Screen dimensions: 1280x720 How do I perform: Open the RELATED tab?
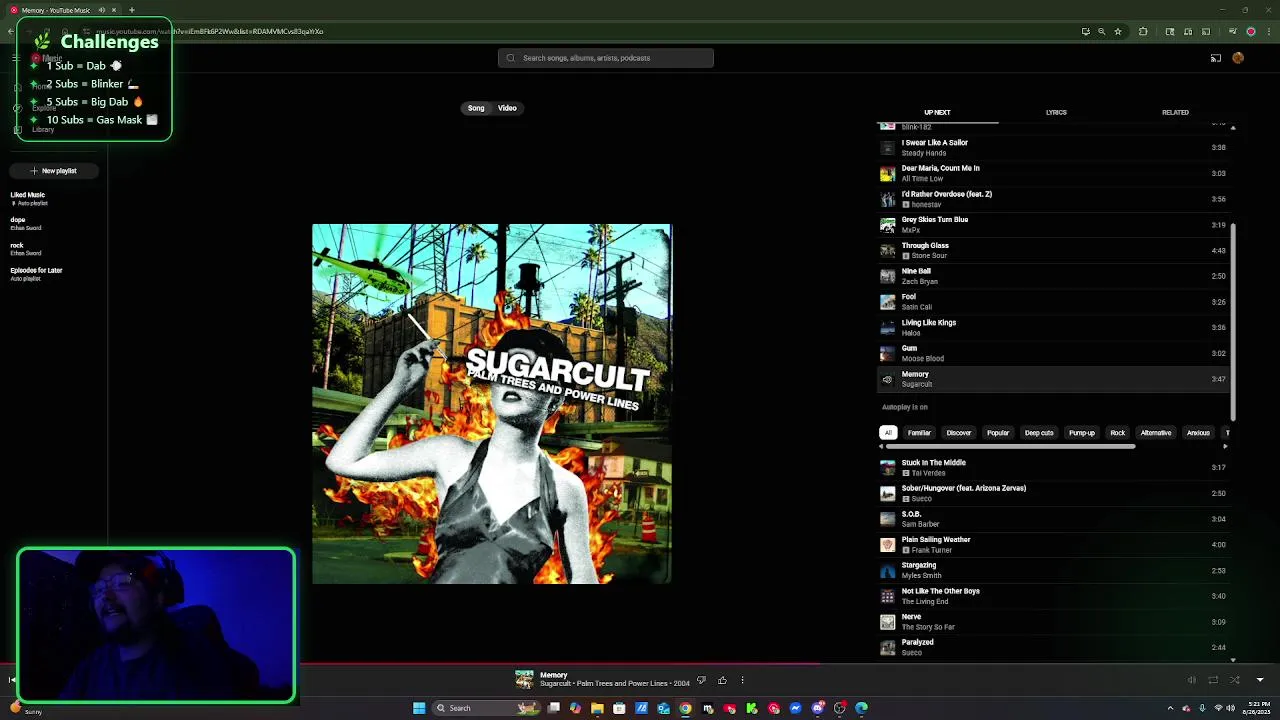tap(1175, 112)
